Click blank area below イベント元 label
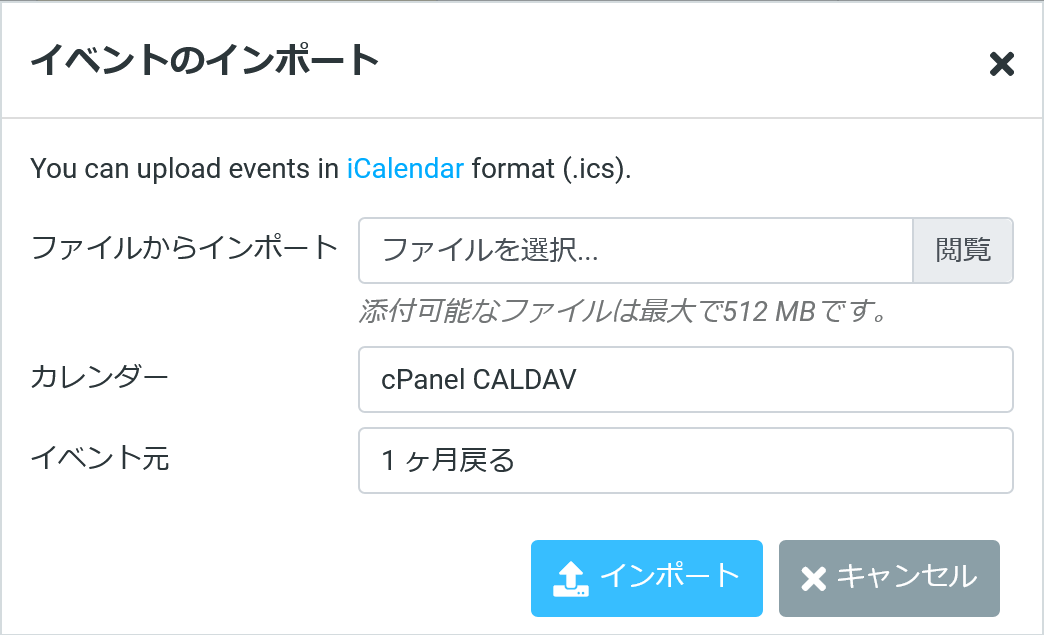 (150, 520)
